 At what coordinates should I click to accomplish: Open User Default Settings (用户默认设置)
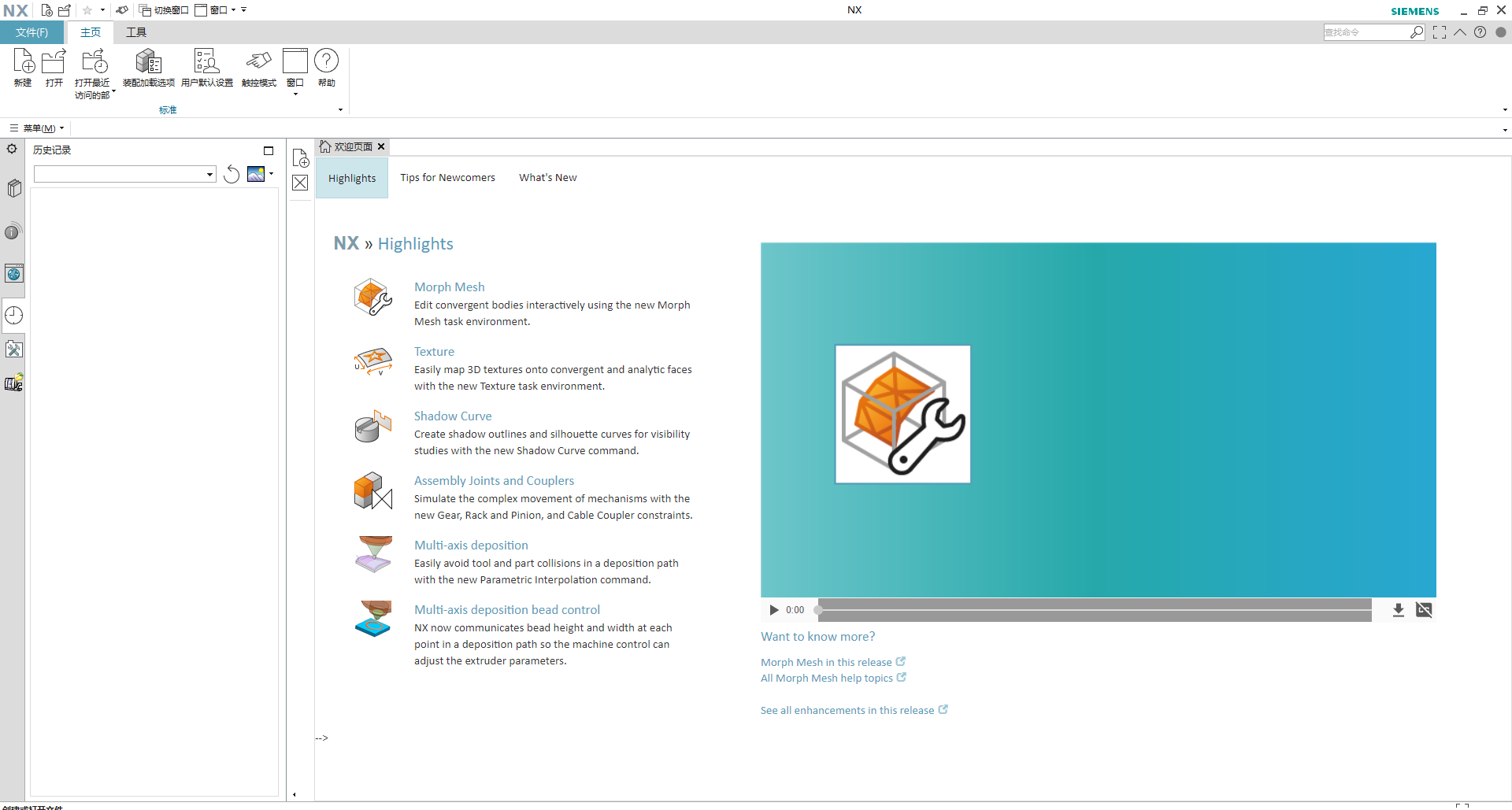206,62
